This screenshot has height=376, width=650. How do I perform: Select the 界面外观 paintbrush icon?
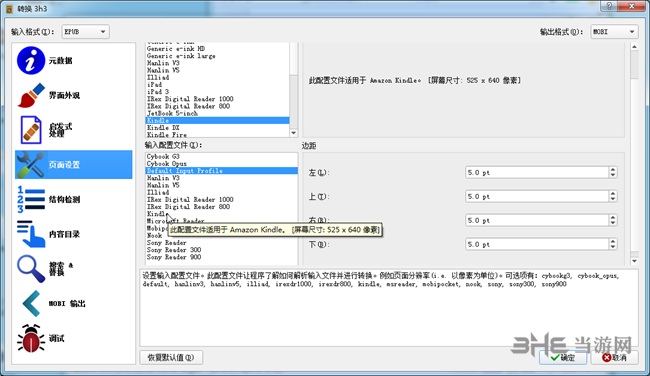coord(31,95)
